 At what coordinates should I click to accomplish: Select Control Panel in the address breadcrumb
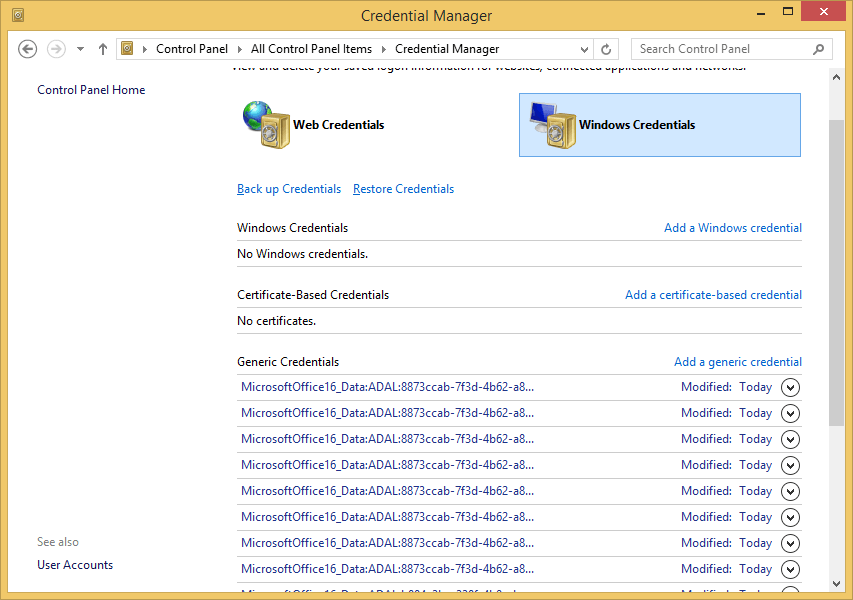click(192, 49)
